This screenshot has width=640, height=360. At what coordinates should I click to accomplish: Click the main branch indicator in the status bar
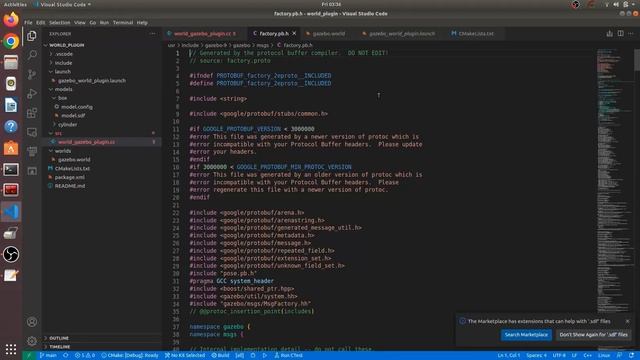[x=48, y=356]
